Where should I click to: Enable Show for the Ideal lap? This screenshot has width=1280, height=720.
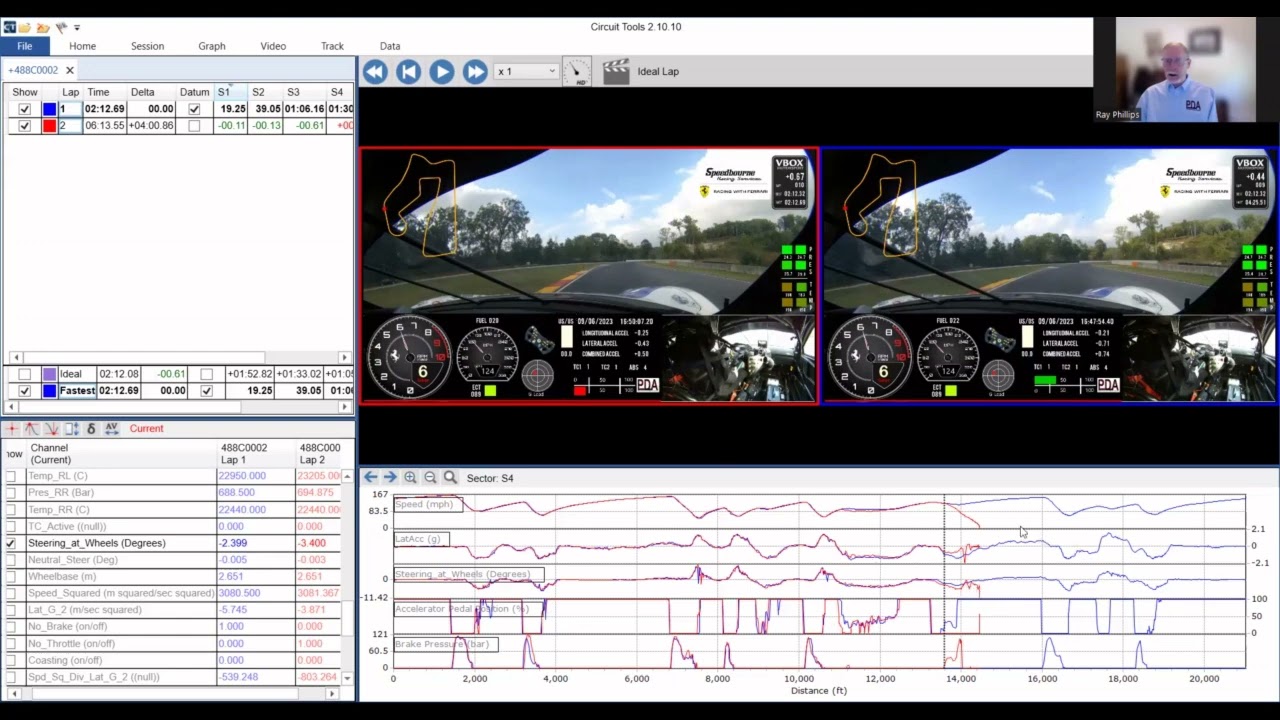coord(24,374)
